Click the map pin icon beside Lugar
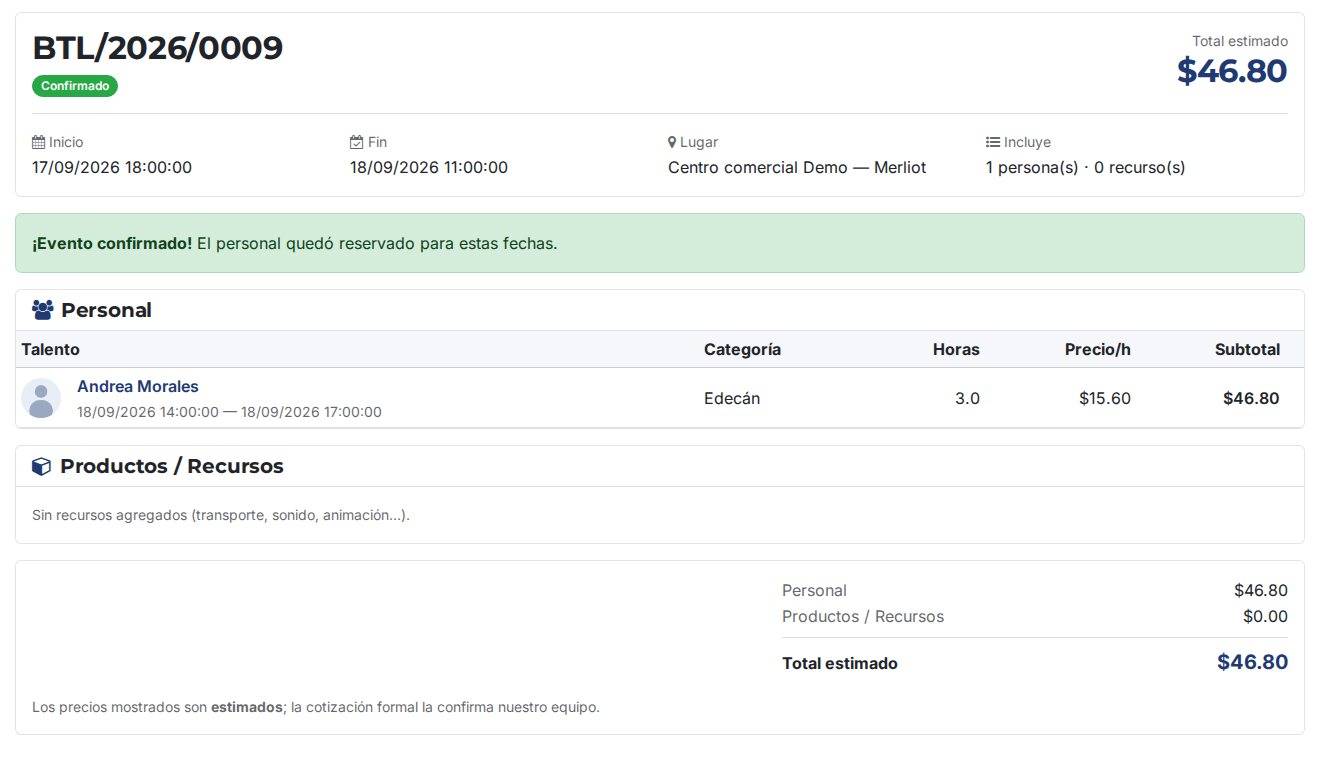Screen dimensions: 1320x770 pos(672,142)
